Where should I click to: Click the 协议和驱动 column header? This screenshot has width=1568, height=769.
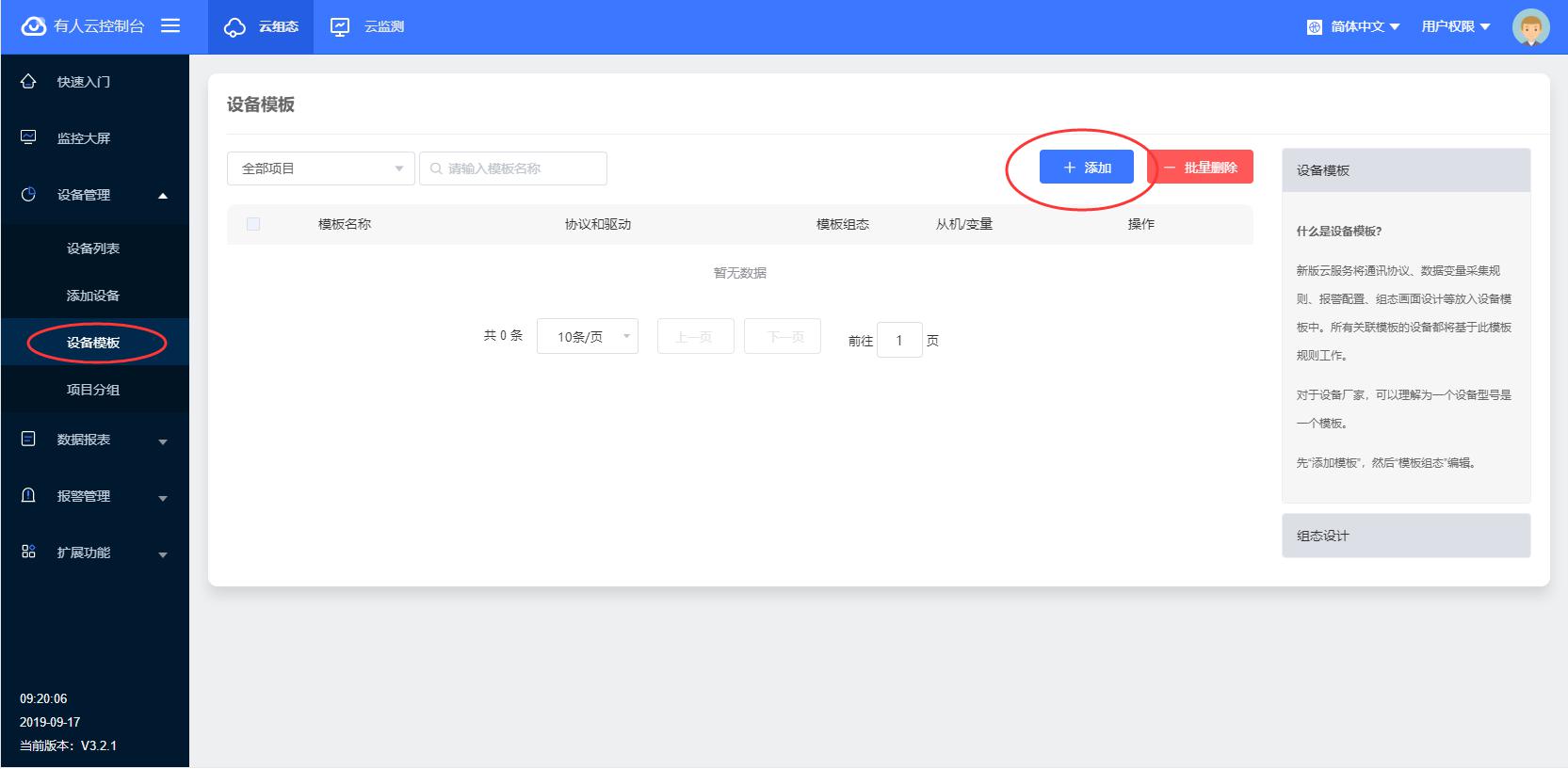click(x=598, y=224)
